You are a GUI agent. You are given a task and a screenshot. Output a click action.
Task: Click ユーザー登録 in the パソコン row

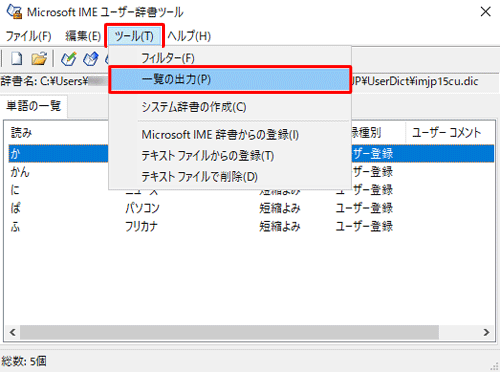(x=364, y=208)
